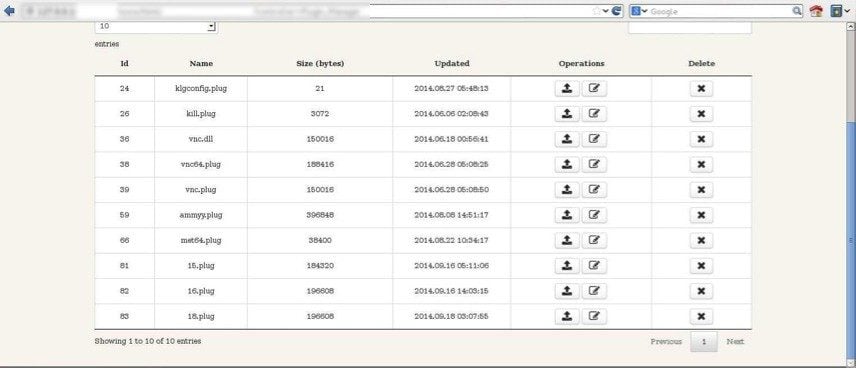Image resolution: width=856 pixels, height=368 pixels.
Task: Click the table search input field
Action: click(x=690, y=27)
